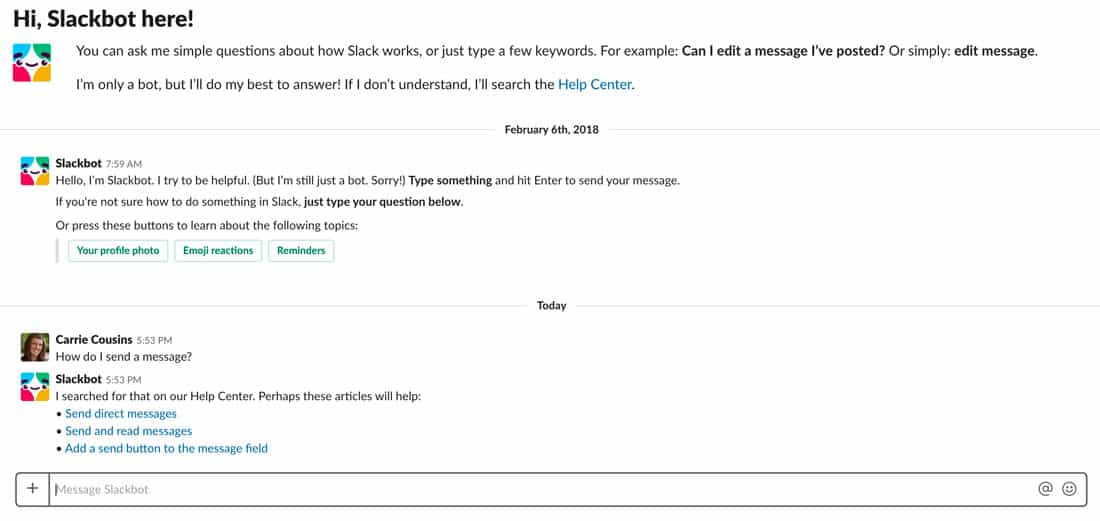Click Slackbot avatar beside 5:53 PM reply
Viewport: 1100px width, 521px height.
35,387
